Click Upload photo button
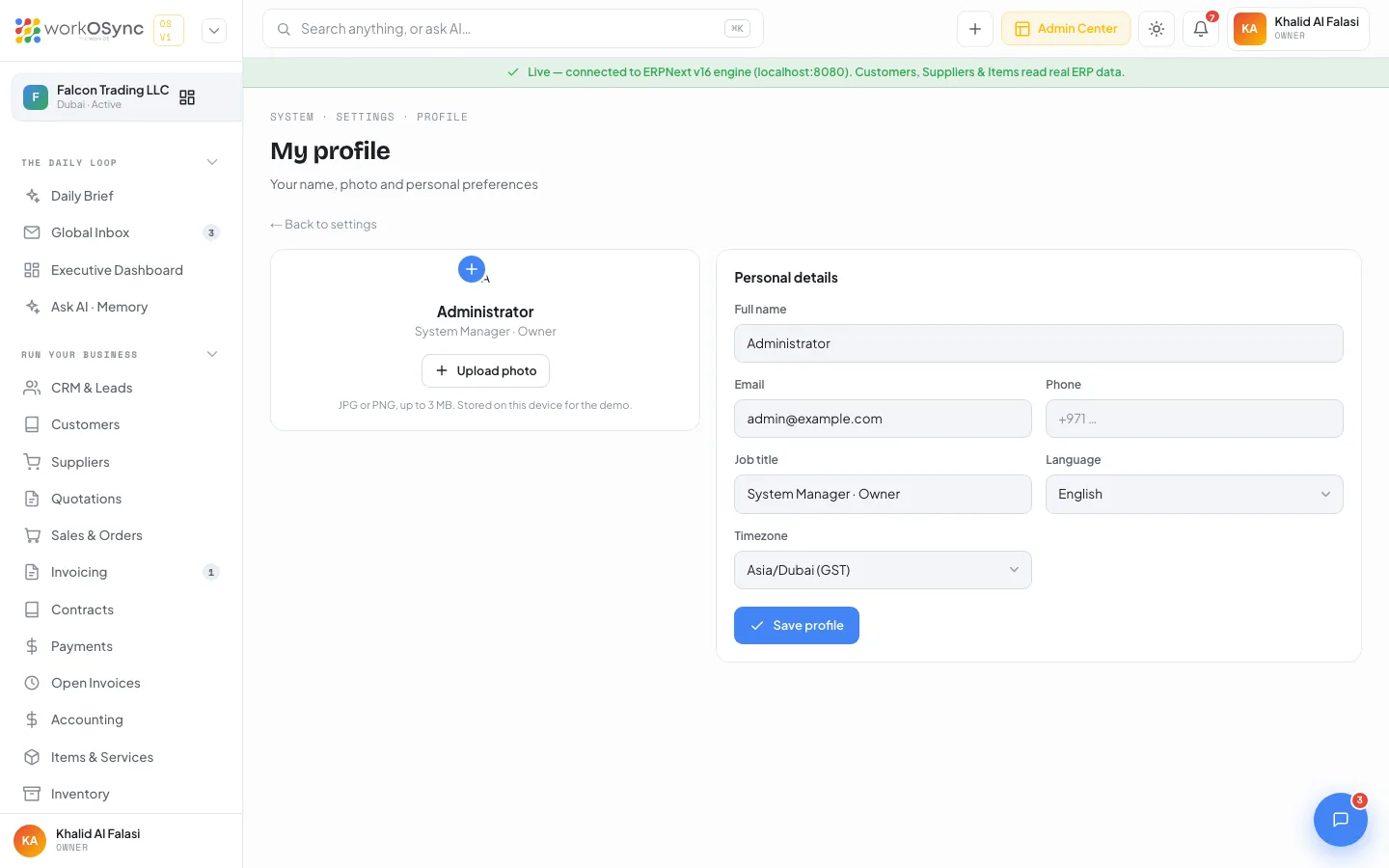Screen dimensions: 1389x868 [x=485, y=370]
